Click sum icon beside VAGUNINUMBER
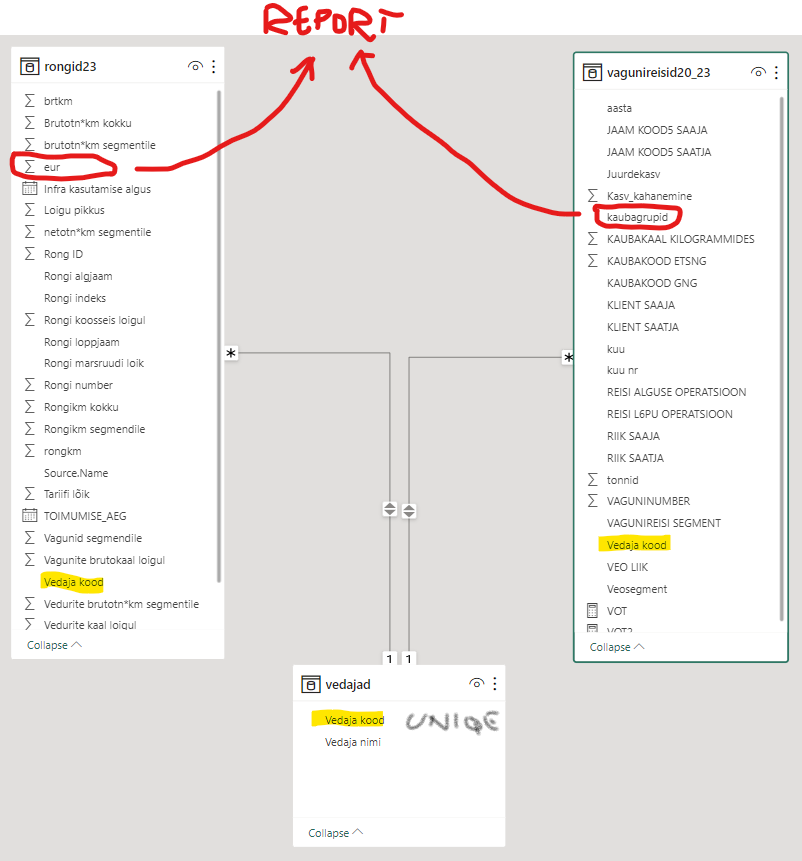Screen dimensions: 802x861 [x=592, y=501]
